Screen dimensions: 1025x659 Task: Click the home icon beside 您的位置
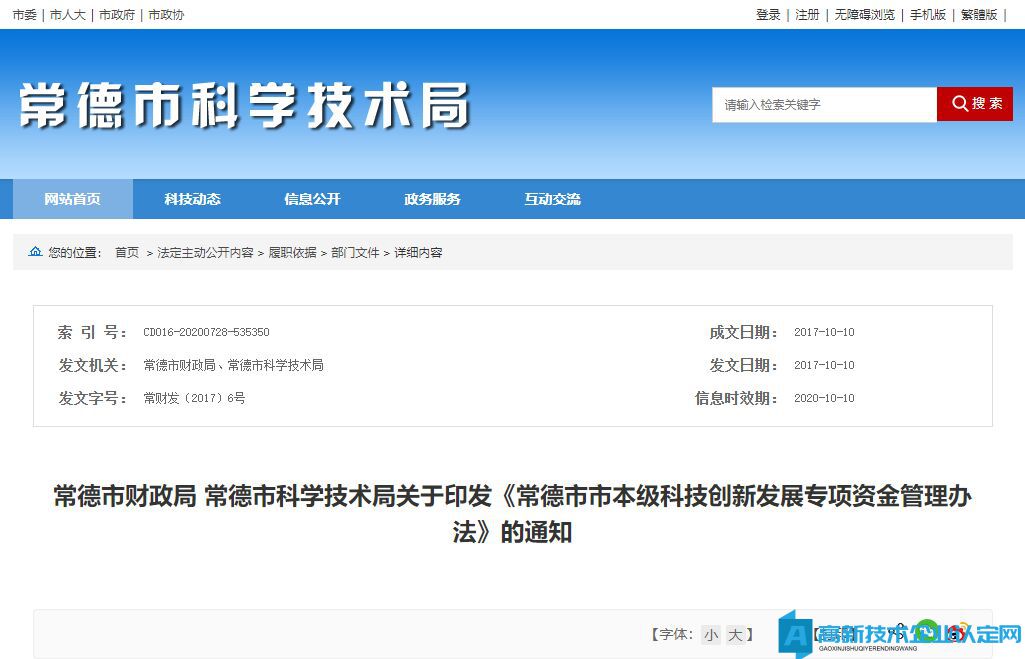tap(35, 252)
